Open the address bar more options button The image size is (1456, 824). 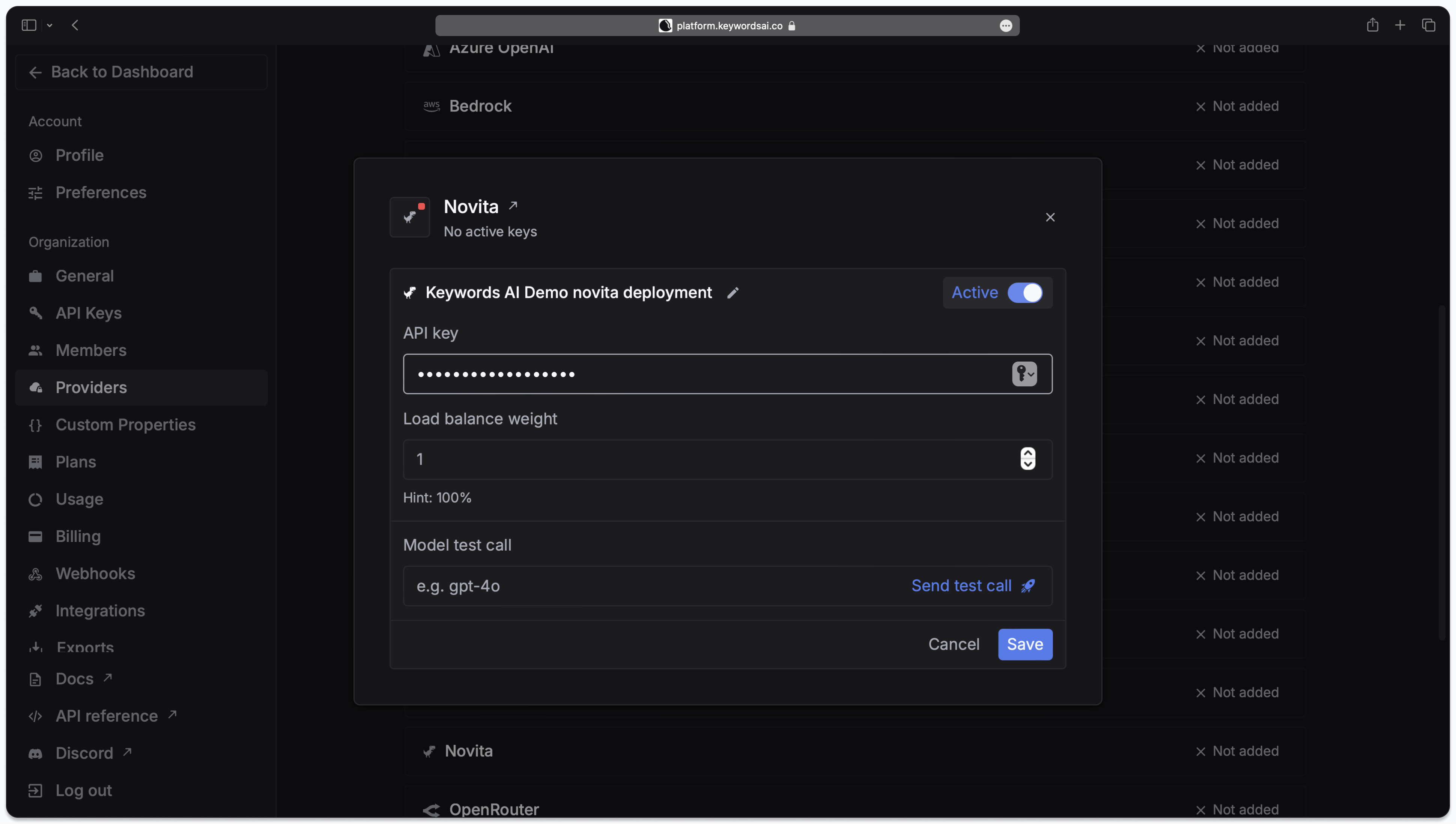(x=1006, y=26)
